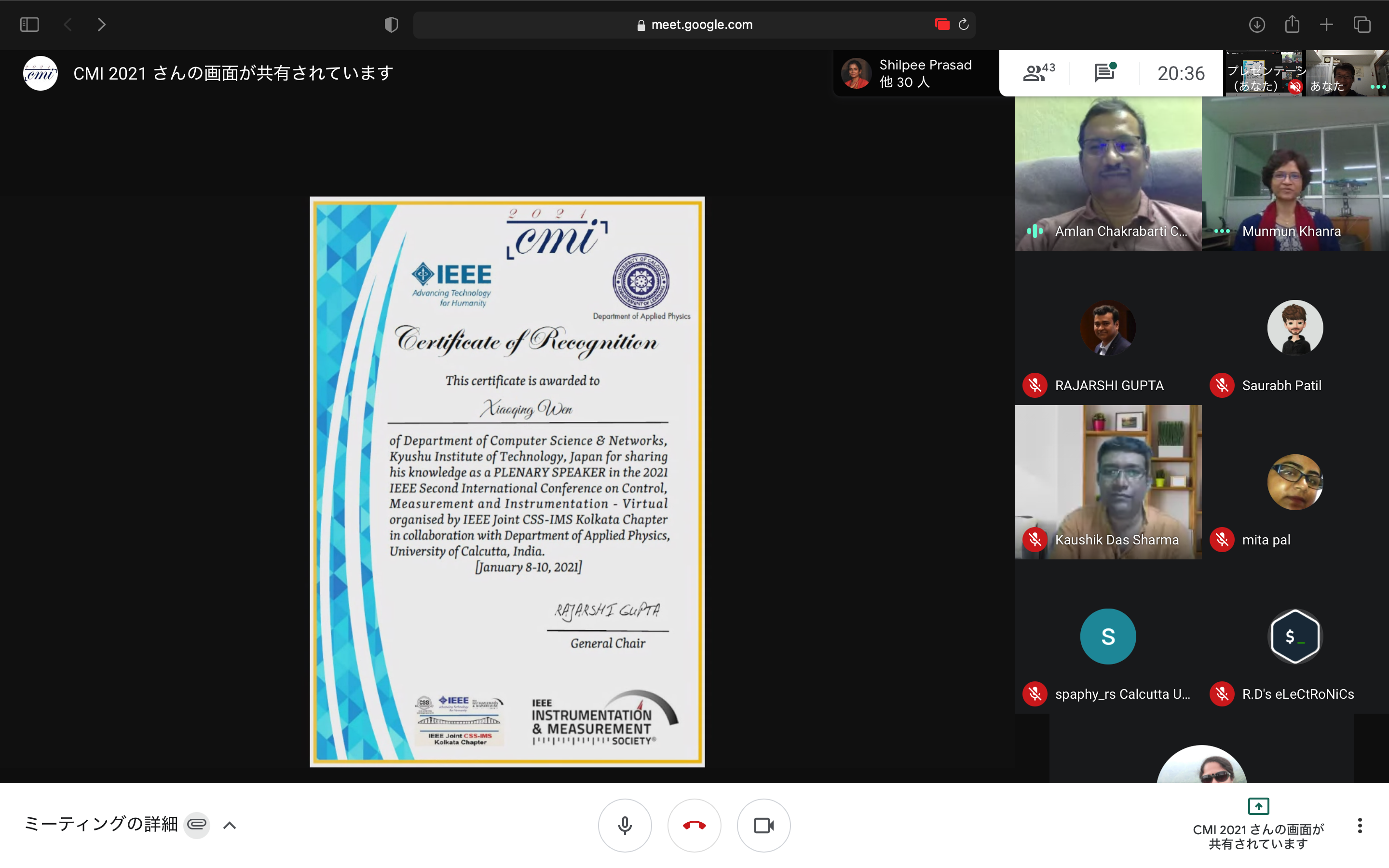Click Kaushik Das Sharma's video tile
1389x868 pixels.
(x=1108, y=482)
